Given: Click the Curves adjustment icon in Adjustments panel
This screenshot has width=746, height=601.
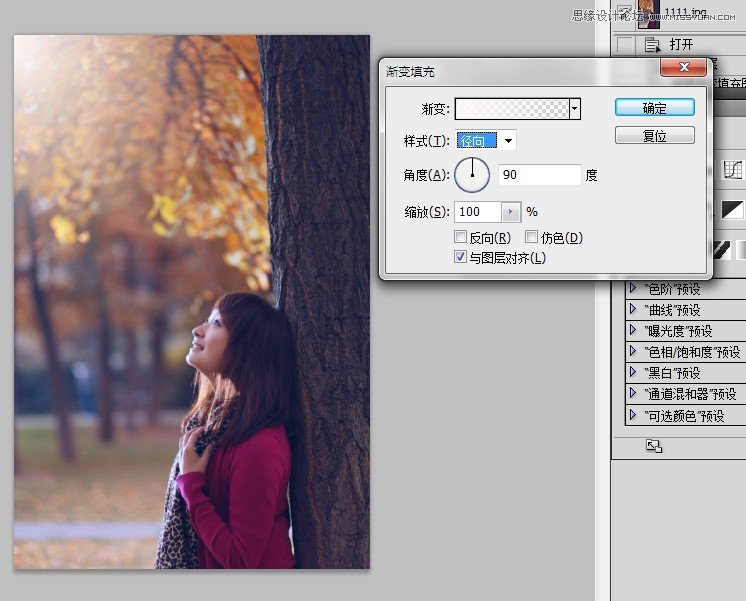Looking at the screenshot, I should coord(733,170).
